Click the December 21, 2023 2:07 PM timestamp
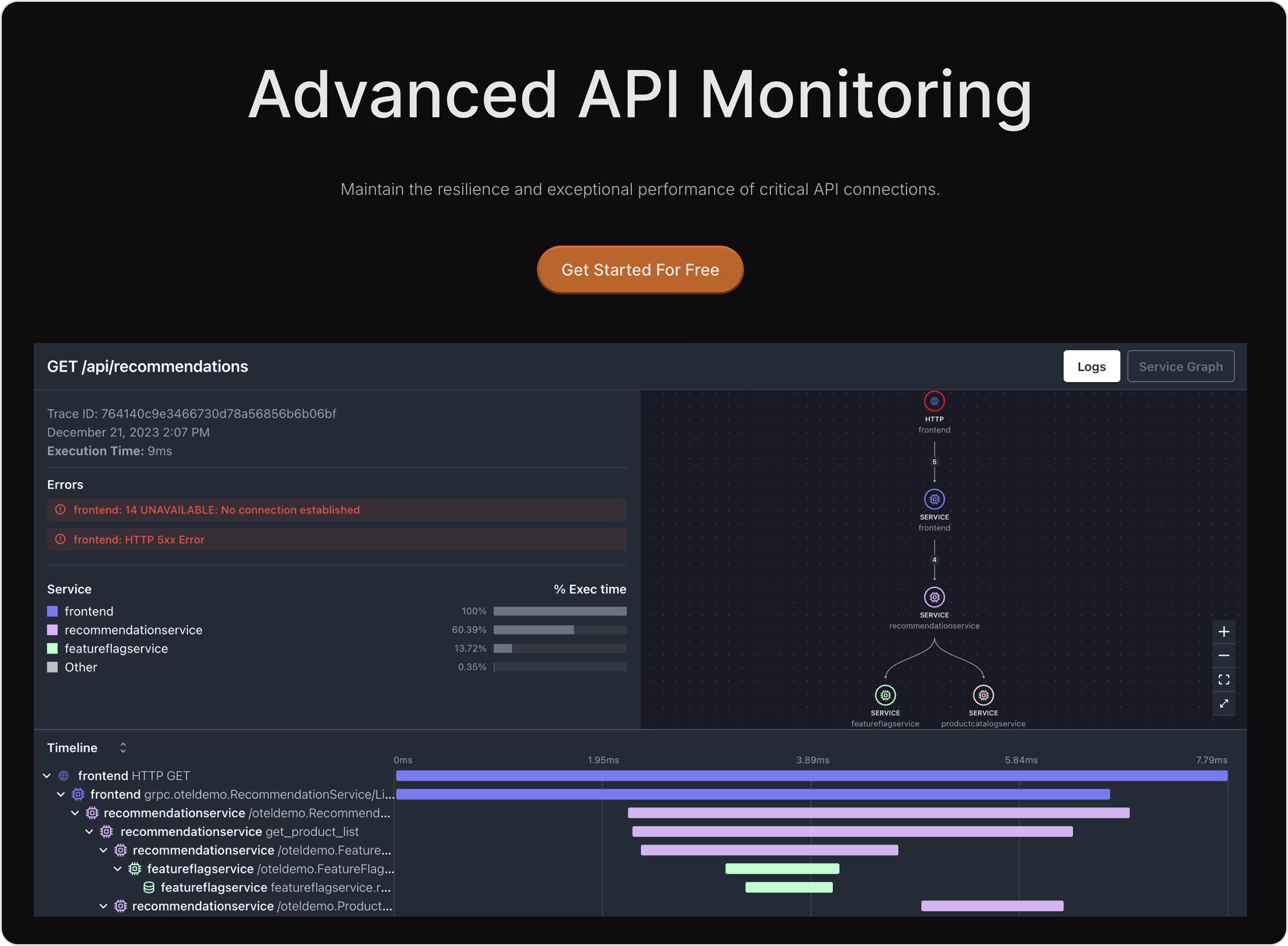 (128, 432)
